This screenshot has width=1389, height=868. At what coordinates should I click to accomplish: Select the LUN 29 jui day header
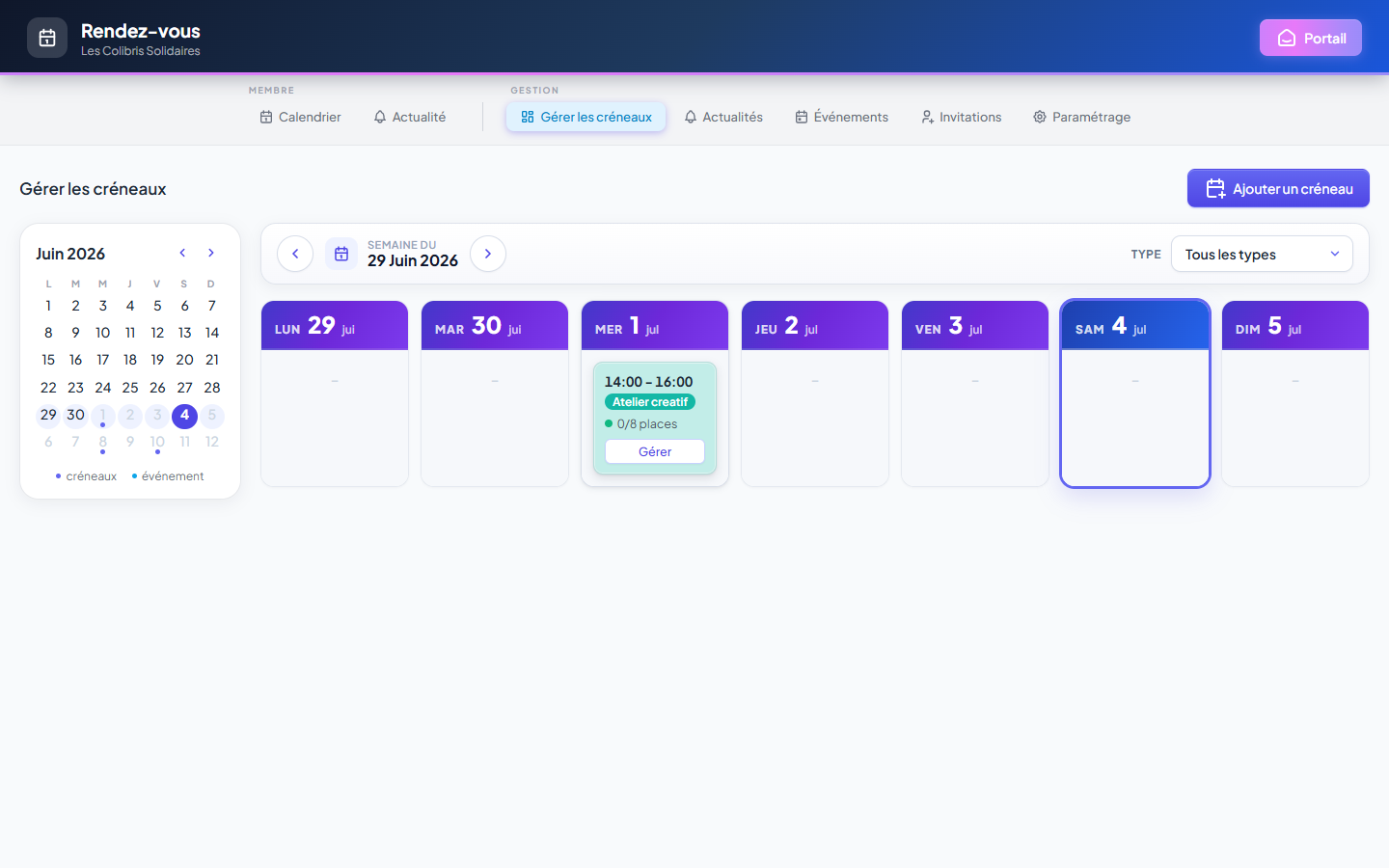coord(335,326)
